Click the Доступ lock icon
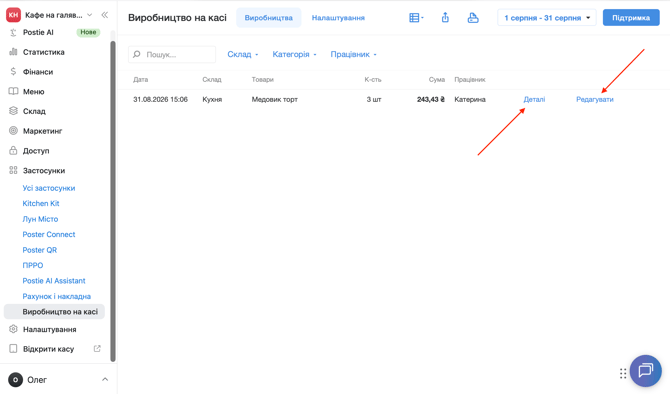Screen dimensions: 670x394 (x=13, y=150)
